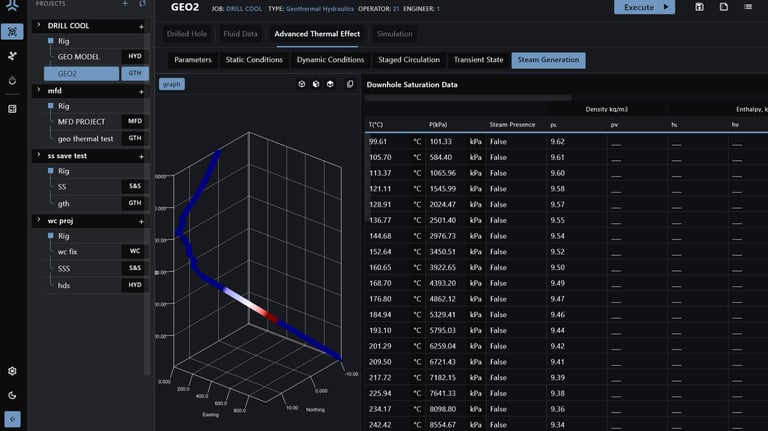
Task: Click red hot segment of well path
Action: coord(271,316)
